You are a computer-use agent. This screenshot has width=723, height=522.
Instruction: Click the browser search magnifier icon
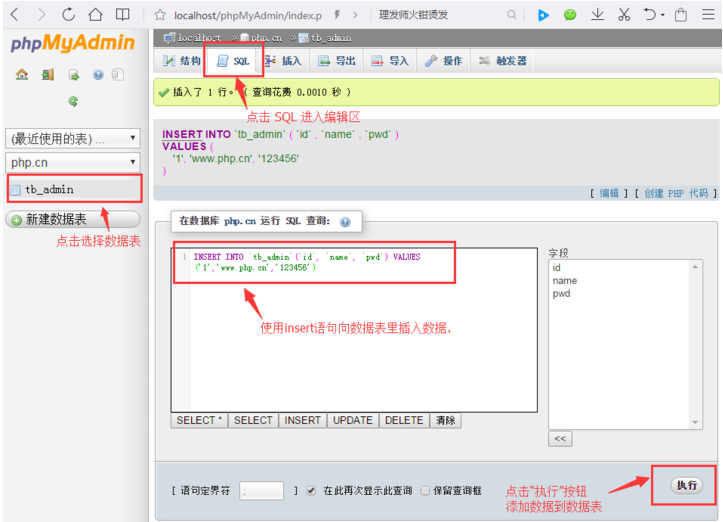pos(511,15)
